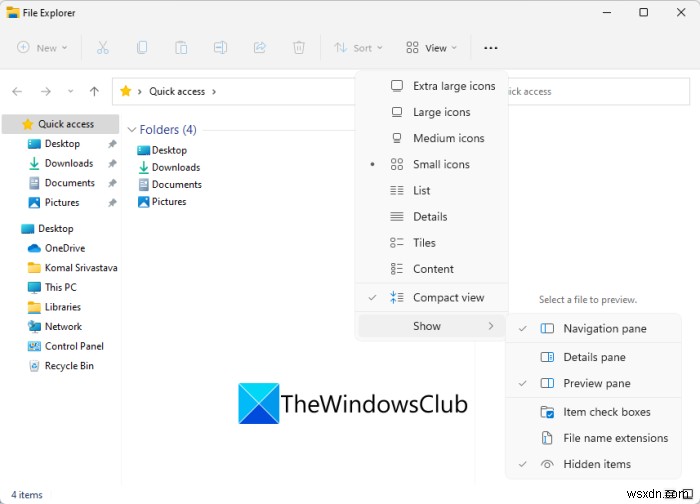Image resolution: width=700 pixels, height=504 pixels.
Task: Click Desktop icon in Folders list
Action: (143, 150)
